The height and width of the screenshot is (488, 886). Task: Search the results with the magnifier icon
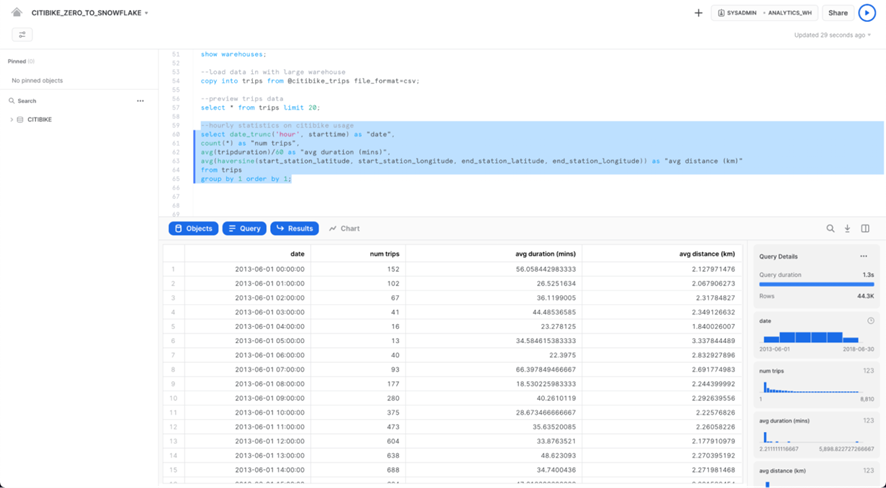(x=830, y=229)
